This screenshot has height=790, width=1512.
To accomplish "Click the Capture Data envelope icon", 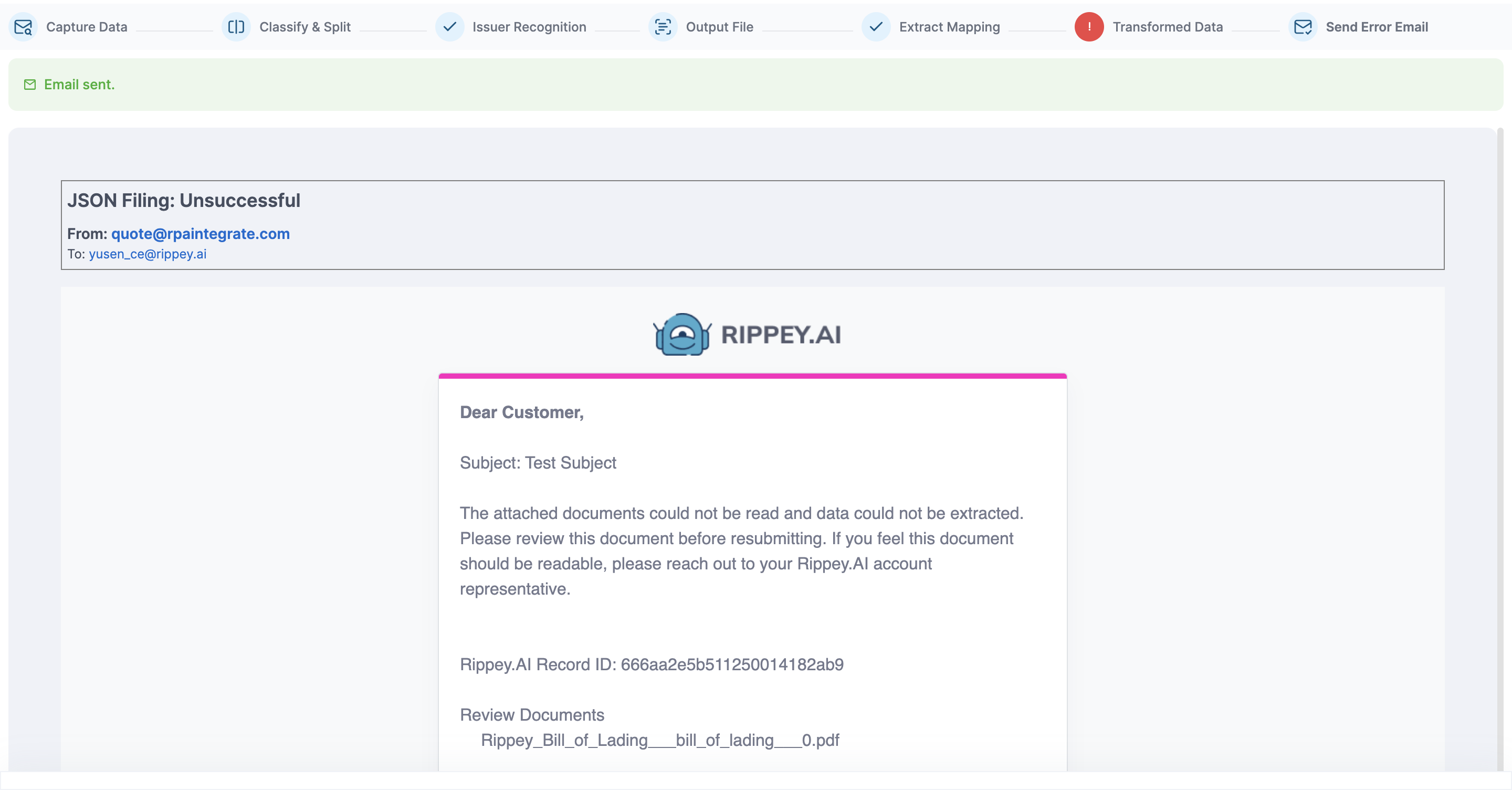I will pos(24,27).
